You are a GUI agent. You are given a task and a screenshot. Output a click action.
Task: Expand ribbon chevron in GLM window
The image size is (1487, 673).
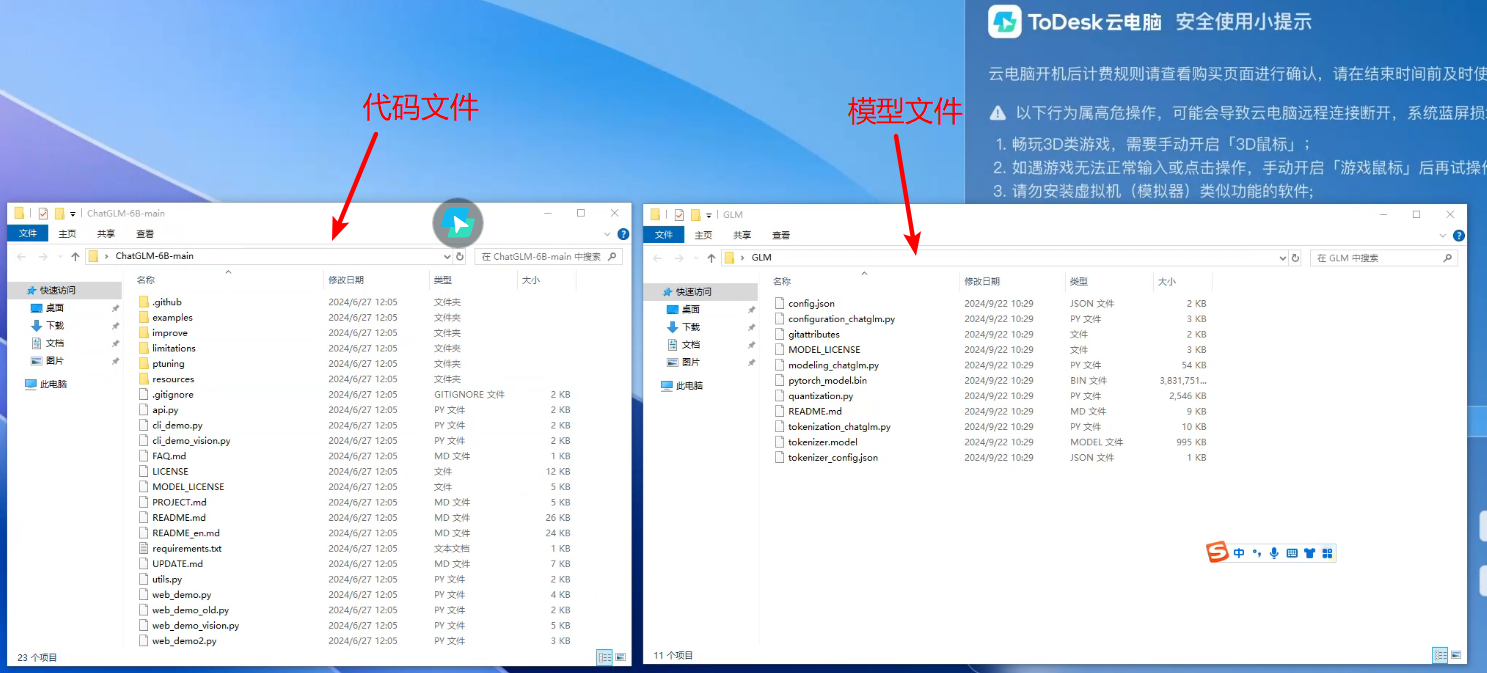(1445, 235)
